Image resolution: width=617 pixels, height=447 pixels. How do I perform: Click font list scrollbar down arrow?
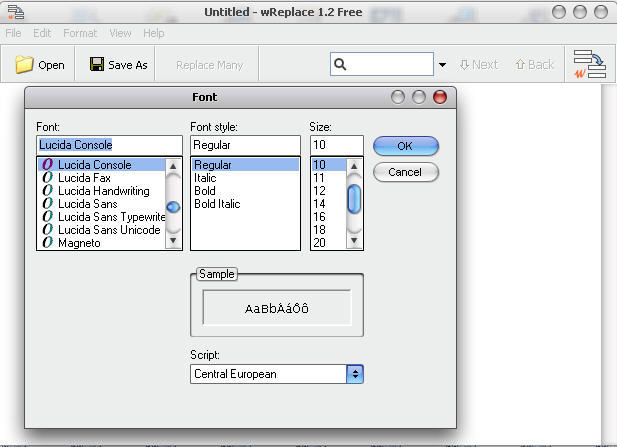[x=173, y=240]
